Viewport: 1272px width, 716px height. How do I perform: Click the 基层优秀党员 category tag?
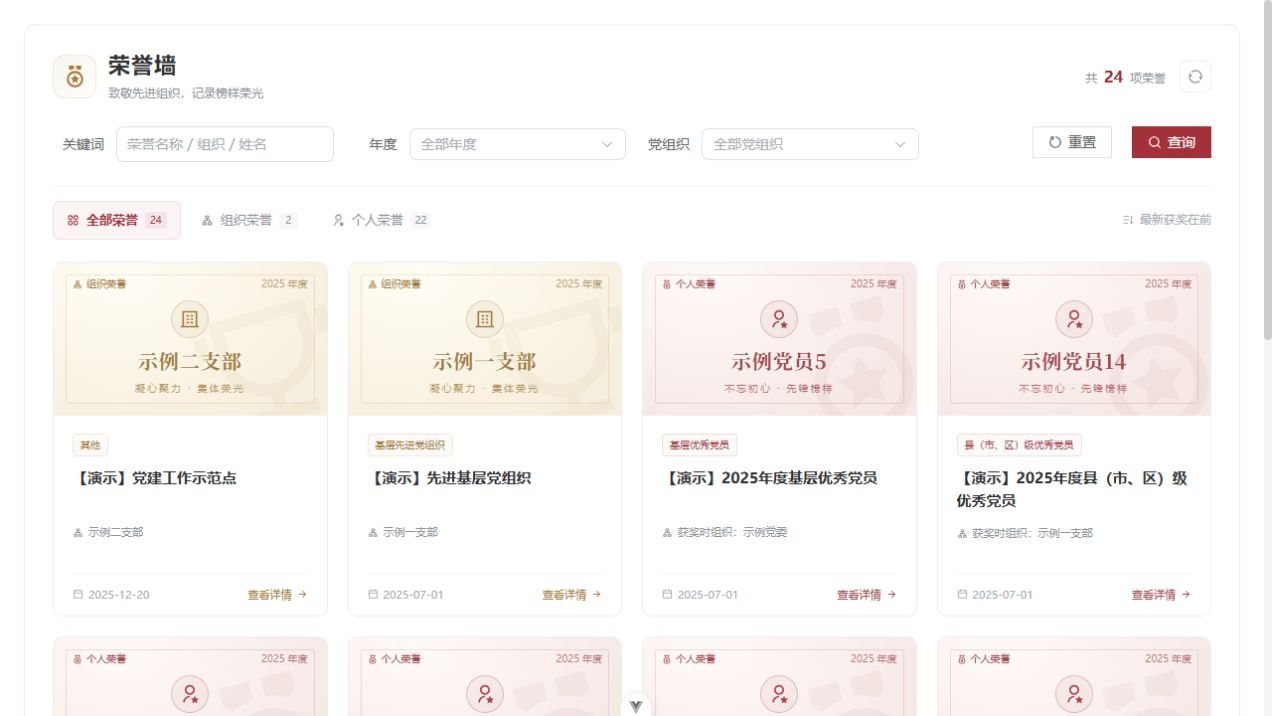699,445
